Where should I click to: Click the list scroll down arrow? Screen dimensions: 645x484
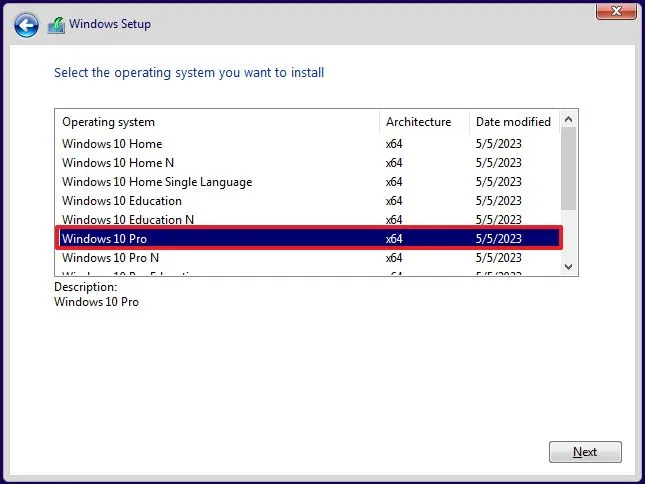[568, 266]
